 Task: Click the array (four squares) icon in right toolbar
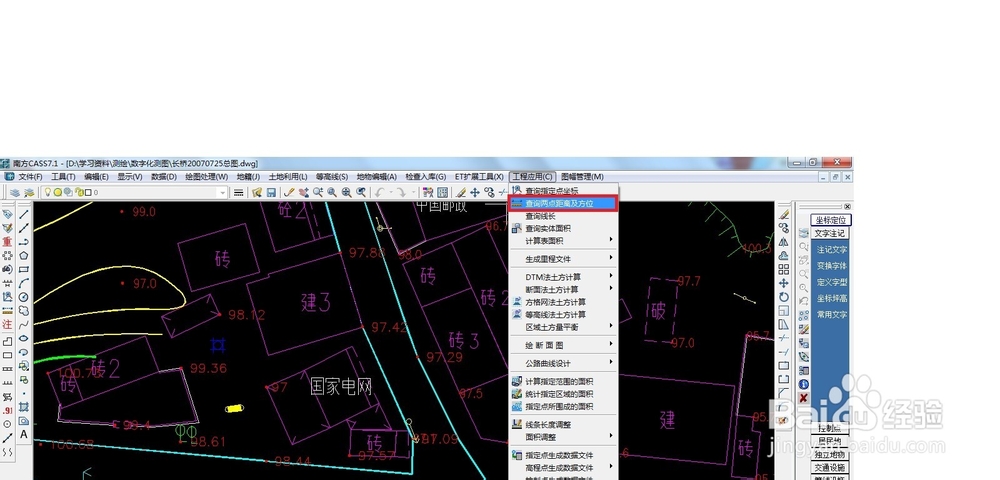[x=784, y=269]
